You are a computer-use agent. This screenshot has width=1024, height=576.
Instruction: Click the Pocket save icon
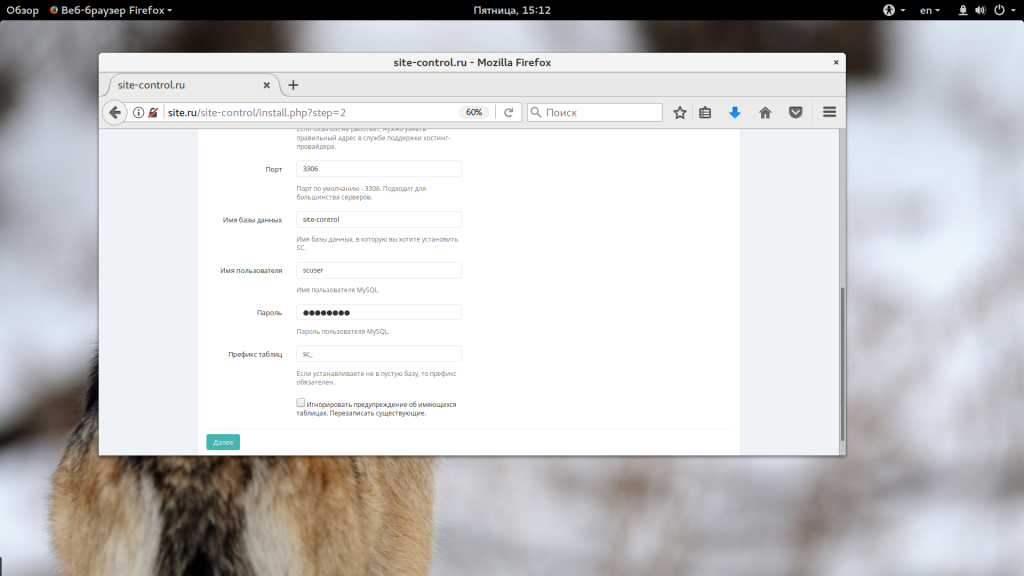coord(796,113)
